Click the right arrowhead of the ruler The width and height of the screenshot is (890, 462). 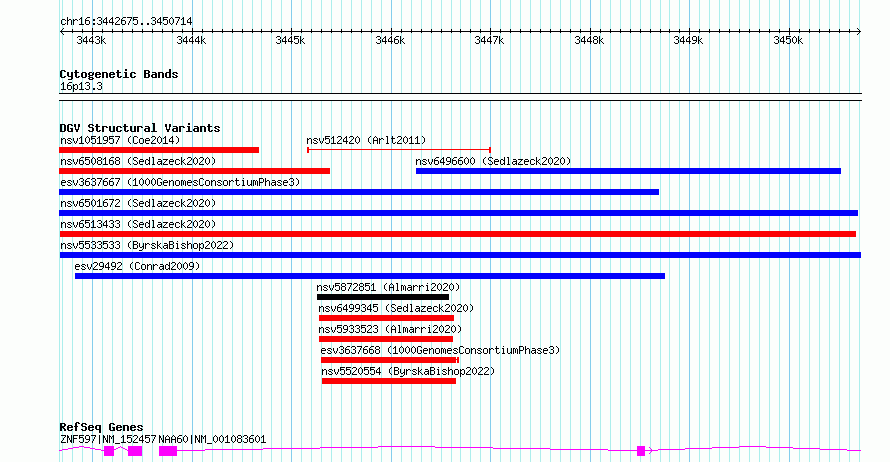859,32
